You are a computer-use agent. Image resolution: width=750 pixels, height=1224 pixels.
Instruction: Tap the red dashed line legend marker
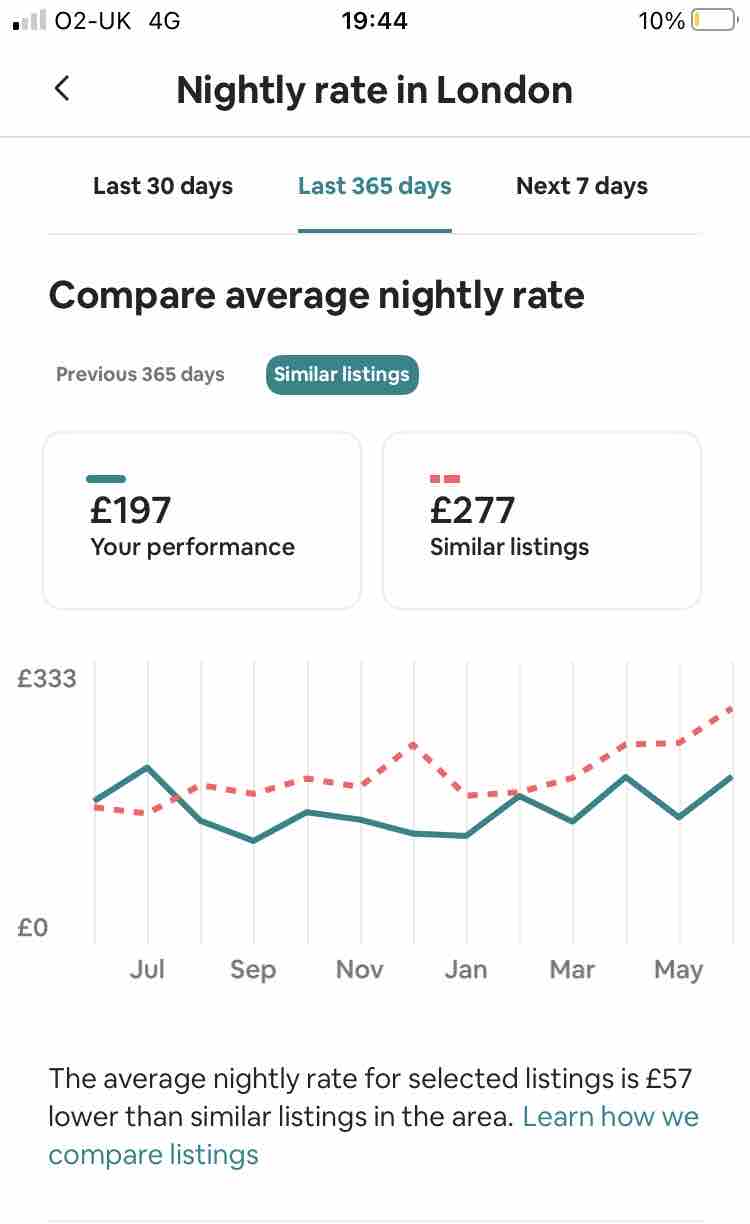tap(445, 479)
